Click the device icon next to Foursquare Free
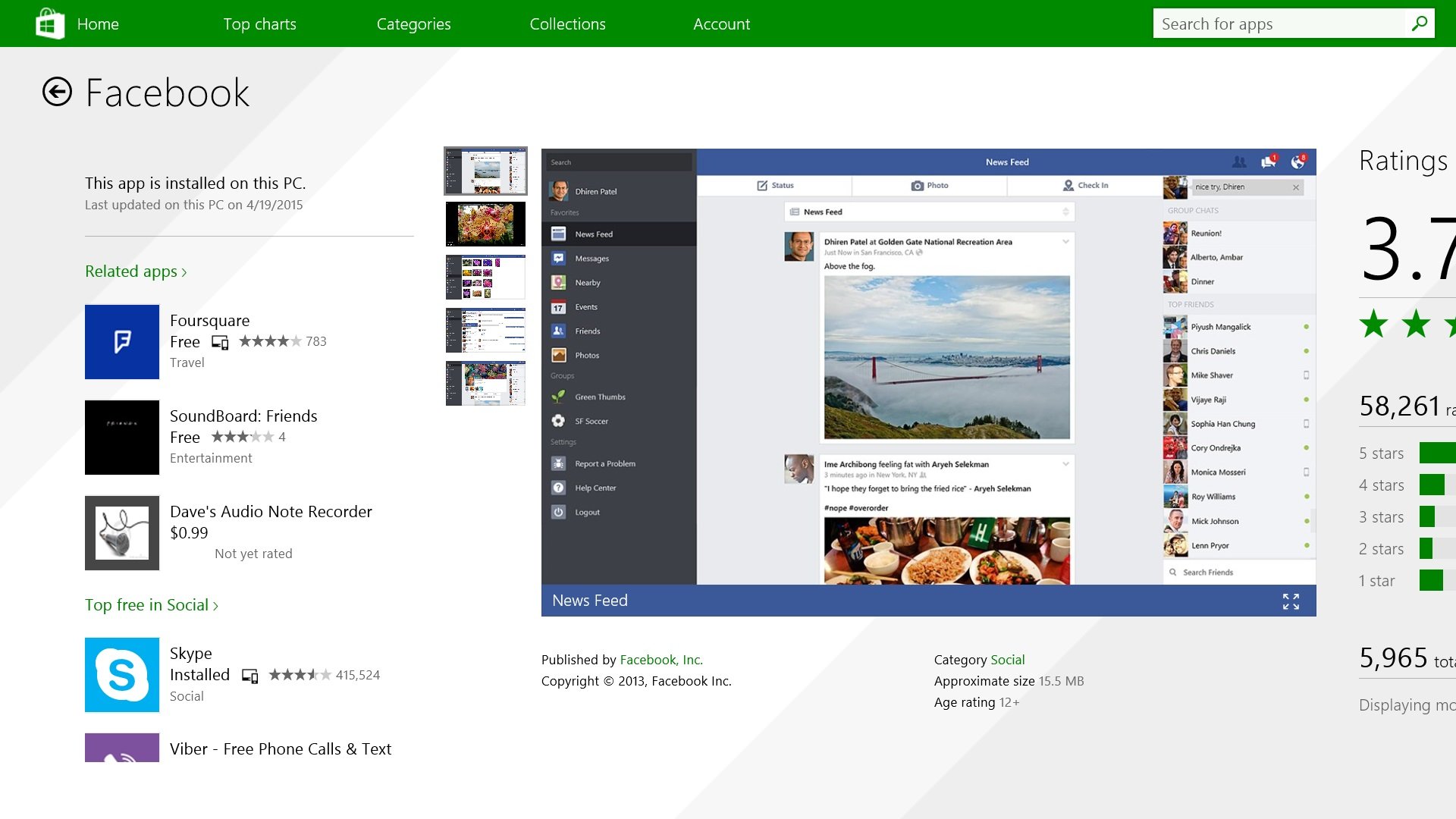 click(220, 342)
